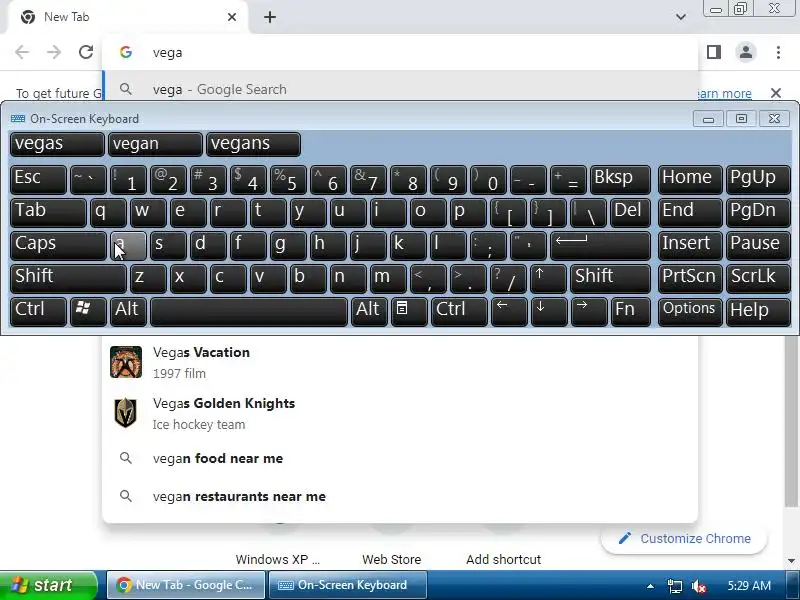Toggle the left Shift key
Image resolution: width=800 pixels, height=600 pixels.
[x=68, y=279]
